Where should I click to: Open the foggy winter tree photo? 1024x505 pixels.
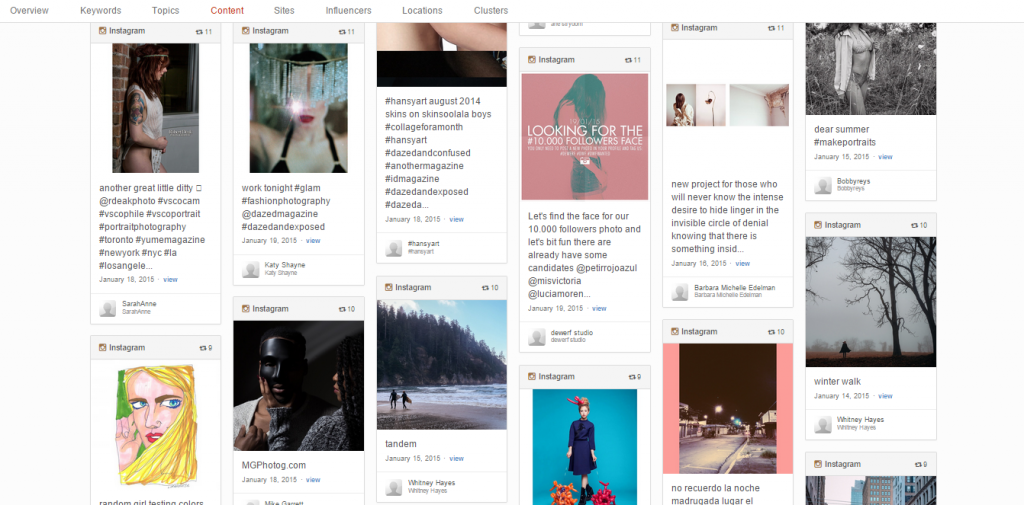tap(870, 301)
